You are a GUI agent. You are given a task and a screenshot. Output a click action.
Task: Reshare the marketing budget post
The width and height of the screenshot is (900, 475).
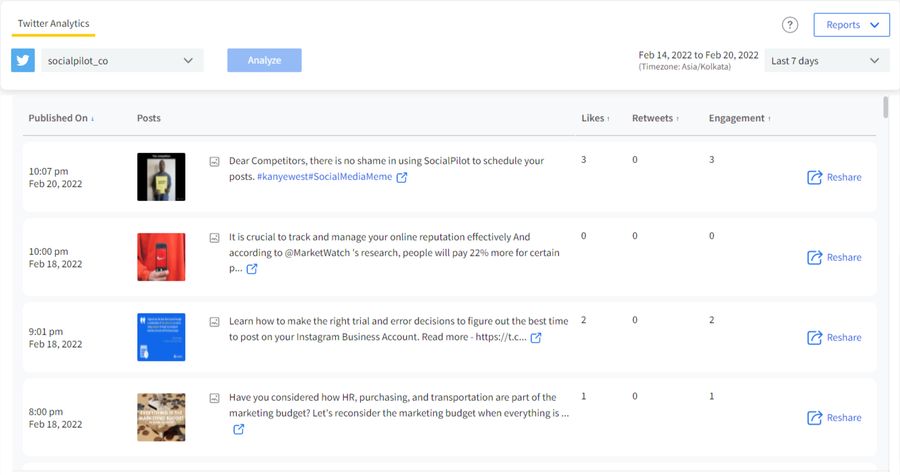(834, 418)
